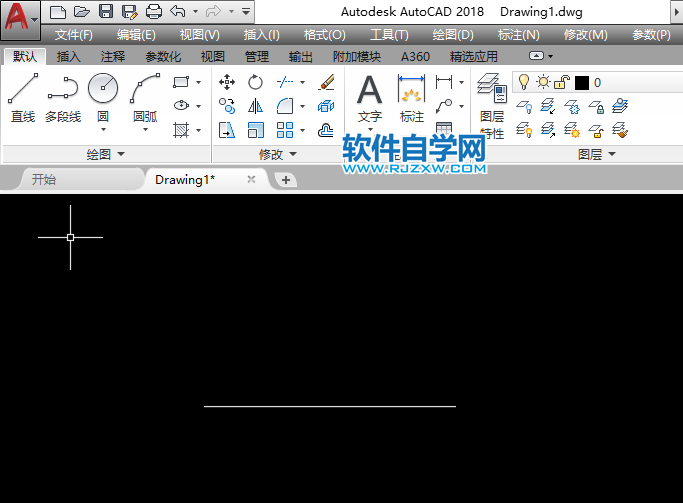This screenshot has height=503, width=683.
Task: Select the Ellipse draw tool
Action: pyautogui.click(x=181, y=106)
